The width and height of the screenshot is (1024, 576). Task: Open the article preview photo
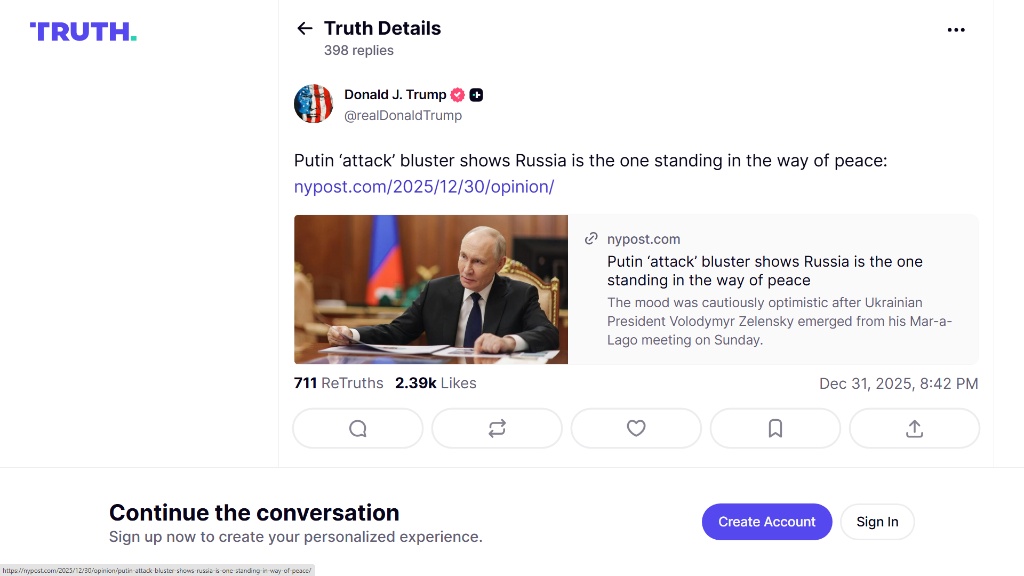(431, 289)
